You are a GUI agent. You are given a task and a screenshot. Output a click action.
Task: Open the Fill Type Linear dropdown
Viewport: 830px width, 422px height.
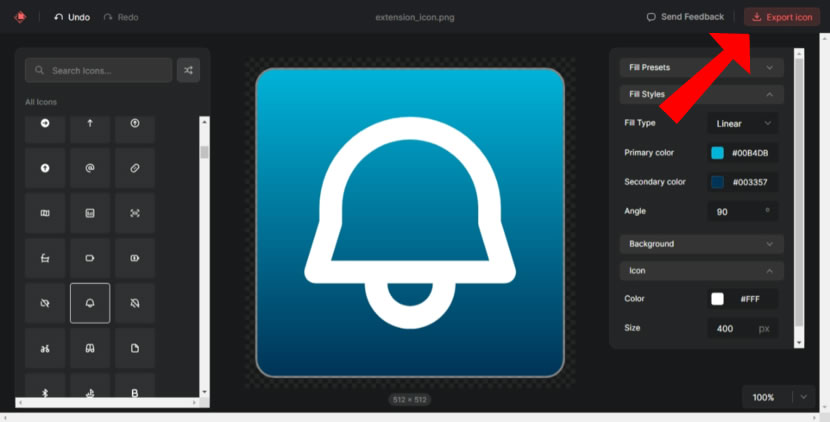click(x=743, y=123)
